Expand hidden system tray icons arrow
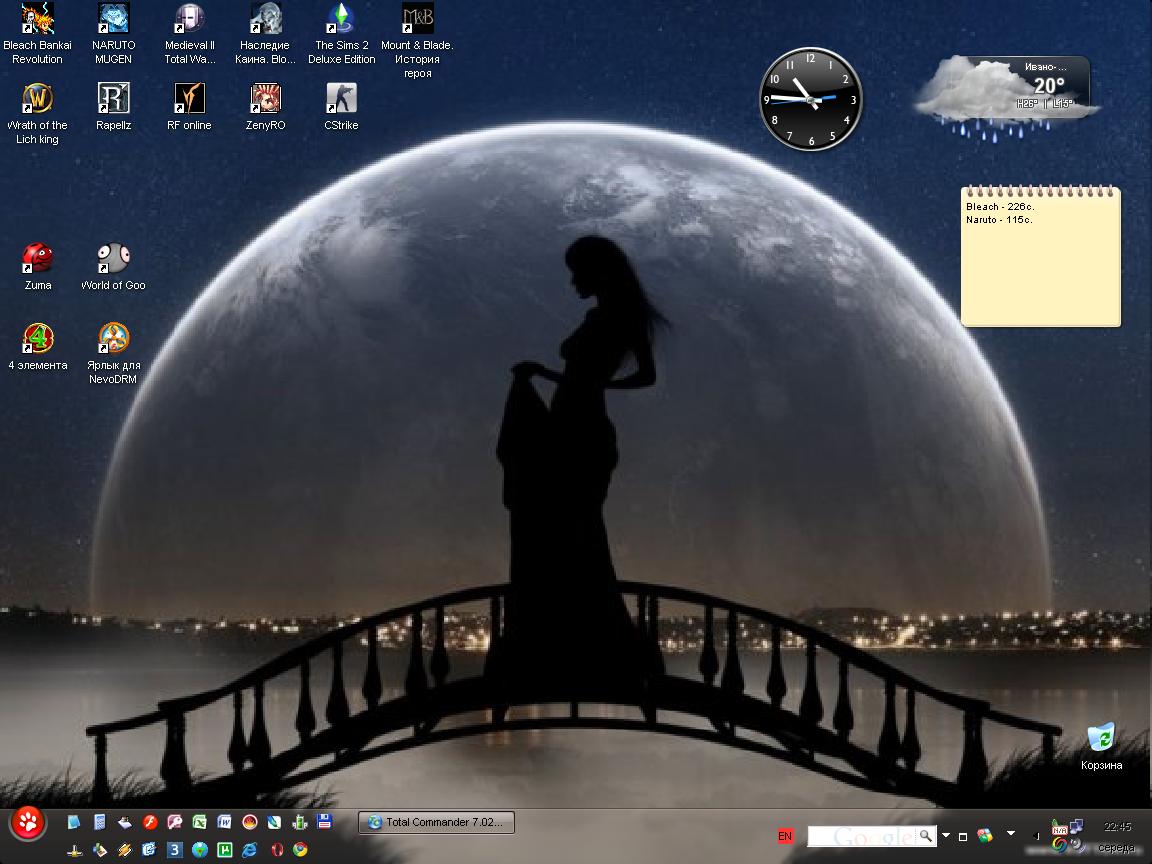This screenshot has height=864, width=1152. 1036,836
